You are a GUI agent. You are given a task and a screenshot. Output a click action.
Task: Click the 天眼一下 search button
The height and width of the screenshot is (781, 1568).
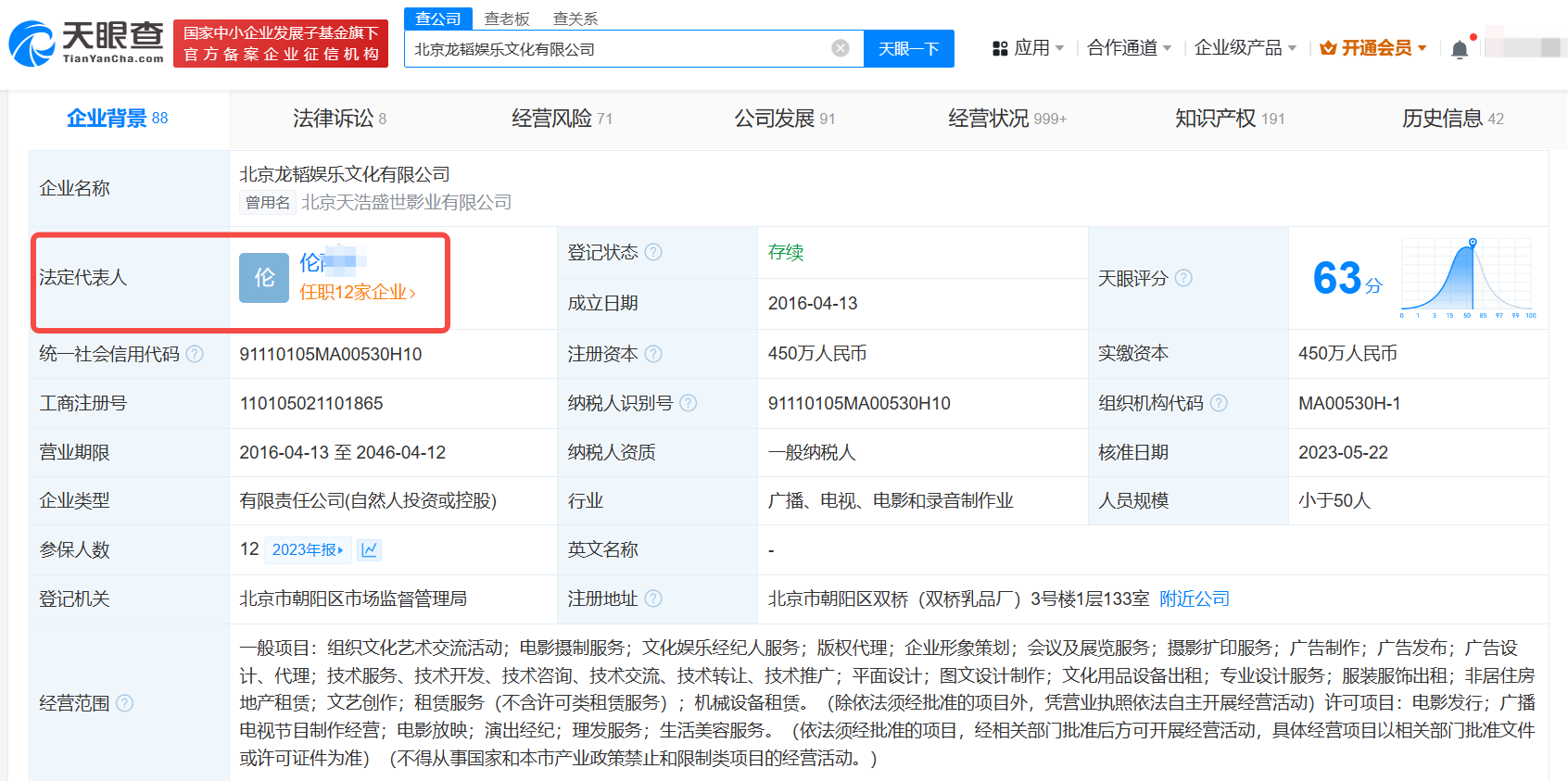[909, 48]
